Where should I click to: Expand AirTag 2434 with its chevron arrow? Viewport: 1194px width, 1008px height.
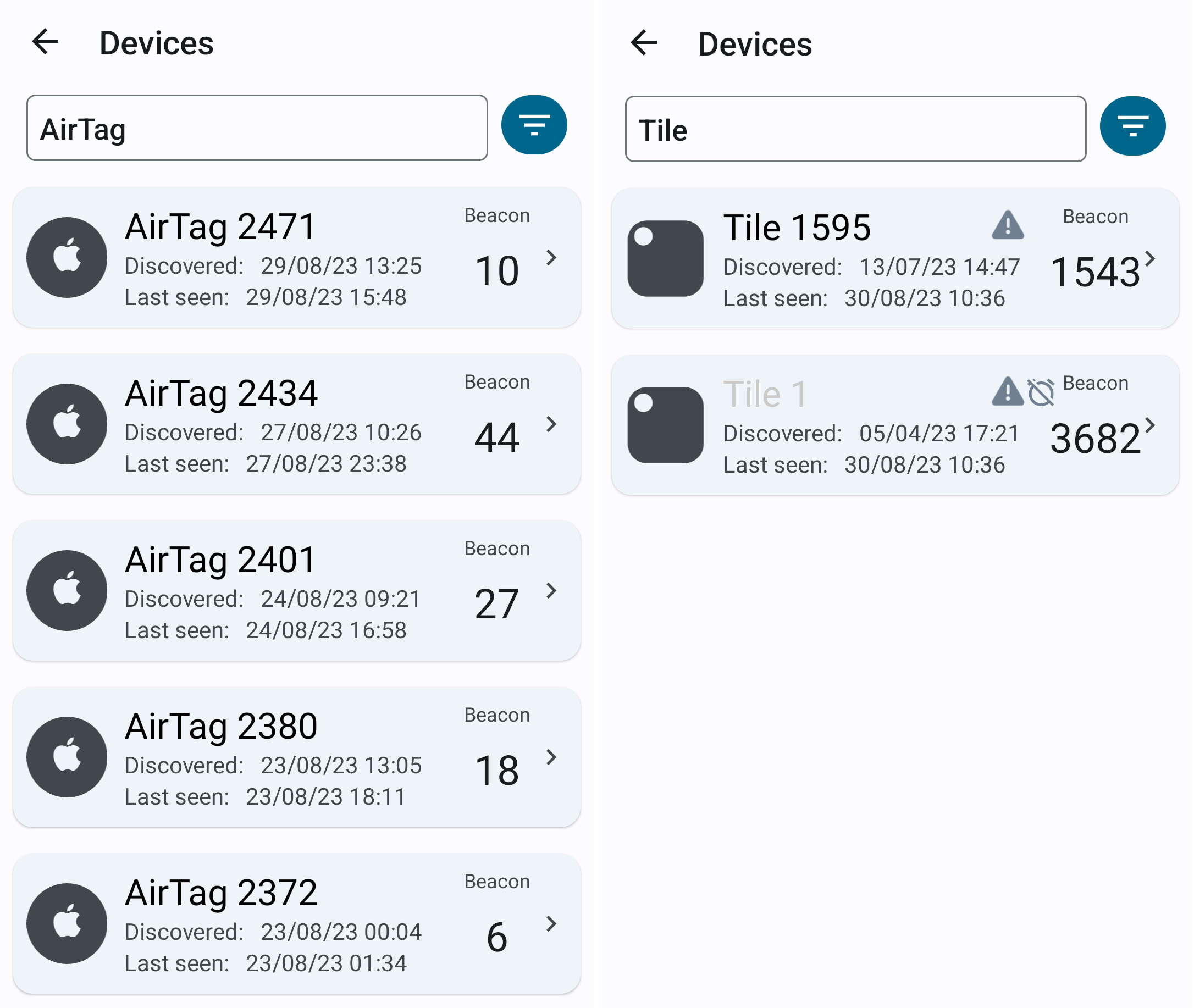click(551, 424)
